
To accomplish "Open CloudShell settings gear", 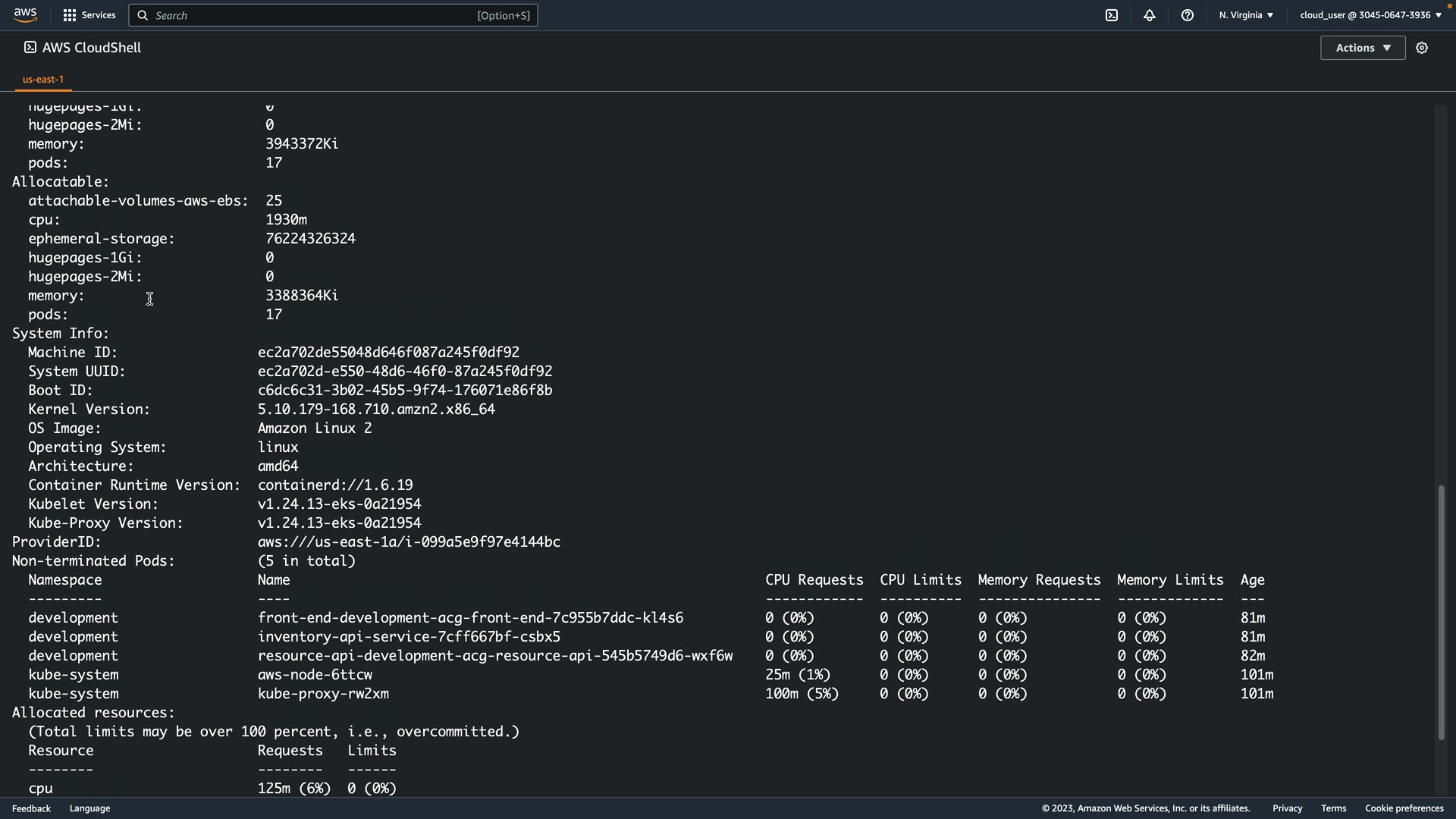I will tap(1422, 48).
